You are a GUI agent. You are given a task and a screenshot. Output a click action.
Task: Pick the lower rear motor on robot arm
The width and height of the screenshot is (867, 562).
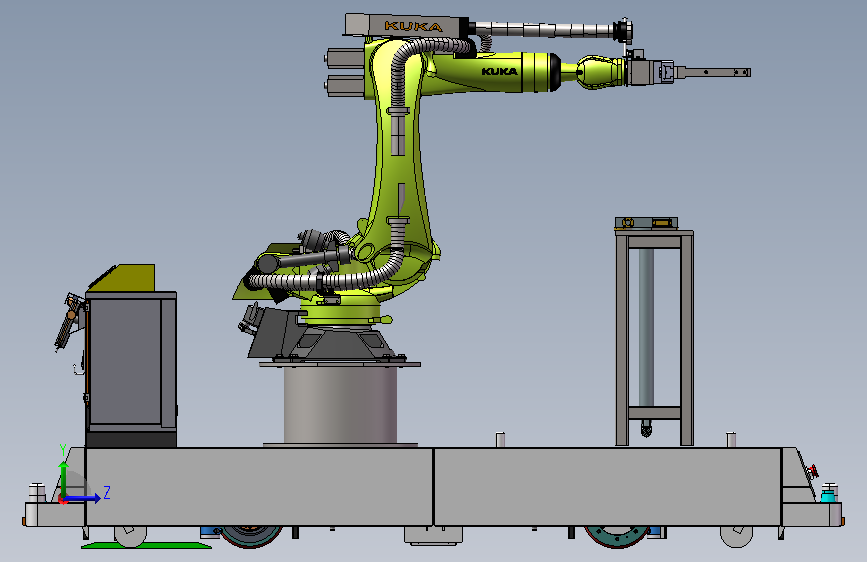tap(345, 87)
